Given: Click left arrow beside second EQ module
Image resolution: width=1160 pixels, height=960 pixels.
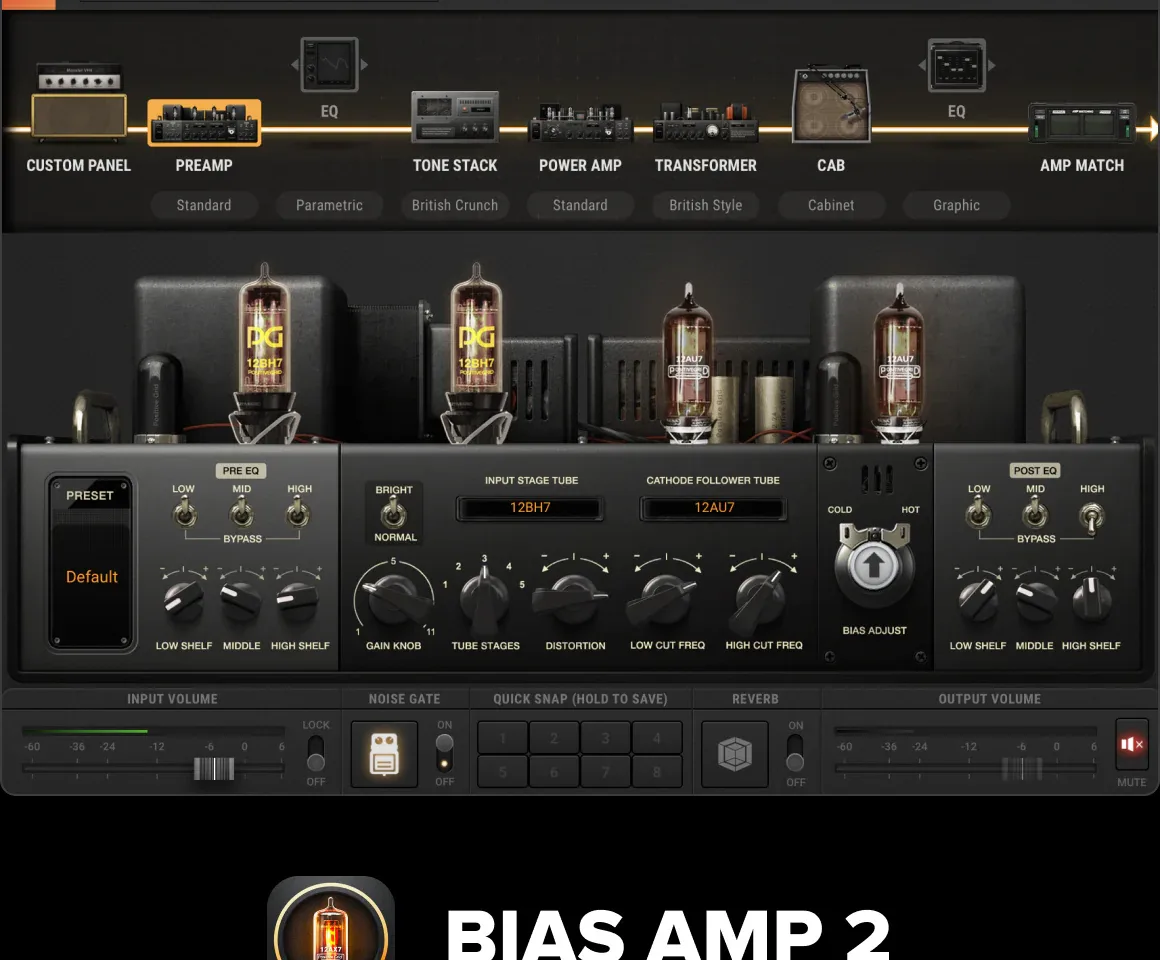Looking at the screenshot, I should click(x=922, y=65).
